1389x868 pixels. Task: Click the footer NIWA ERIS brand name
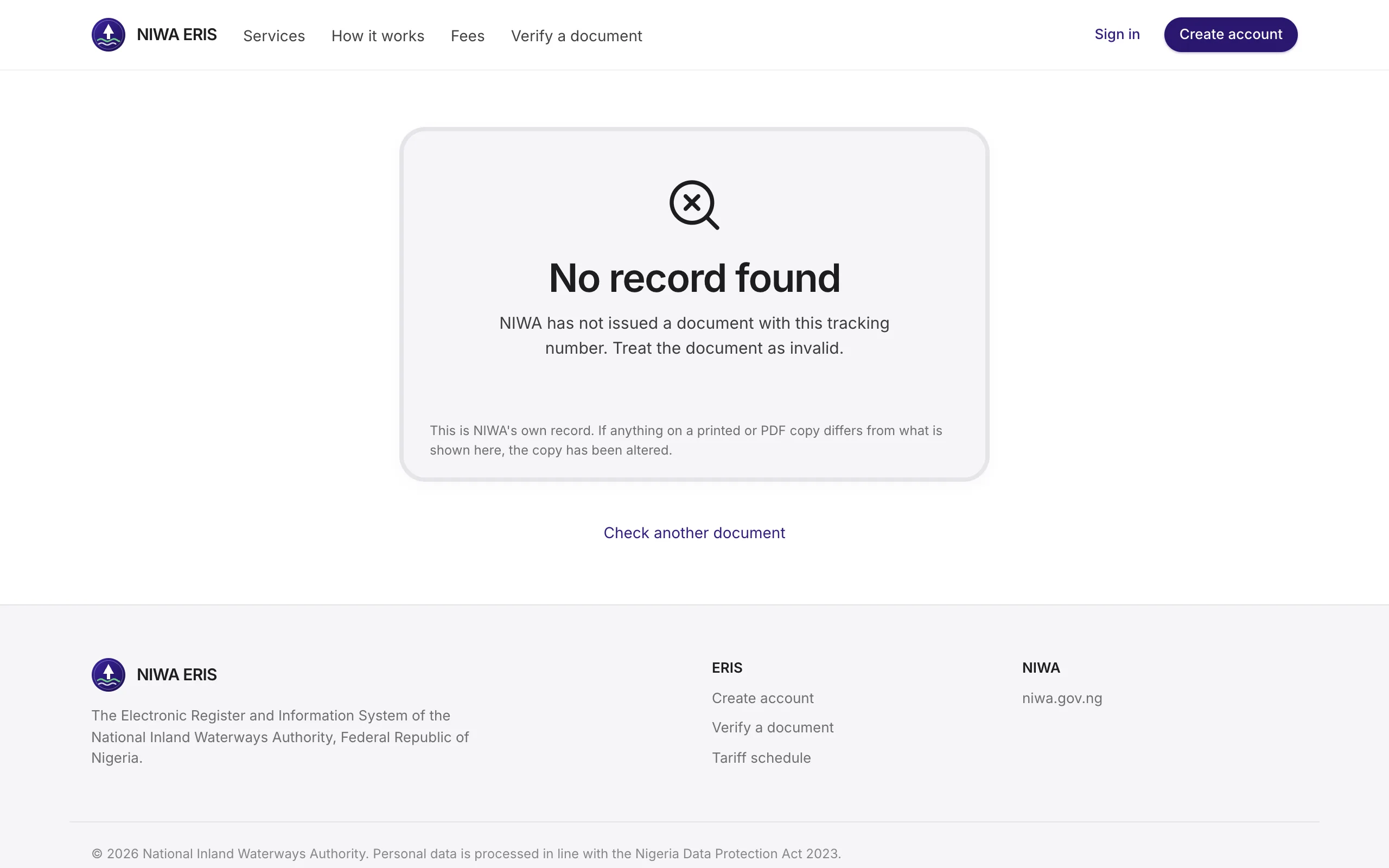(x=177, y=674)
